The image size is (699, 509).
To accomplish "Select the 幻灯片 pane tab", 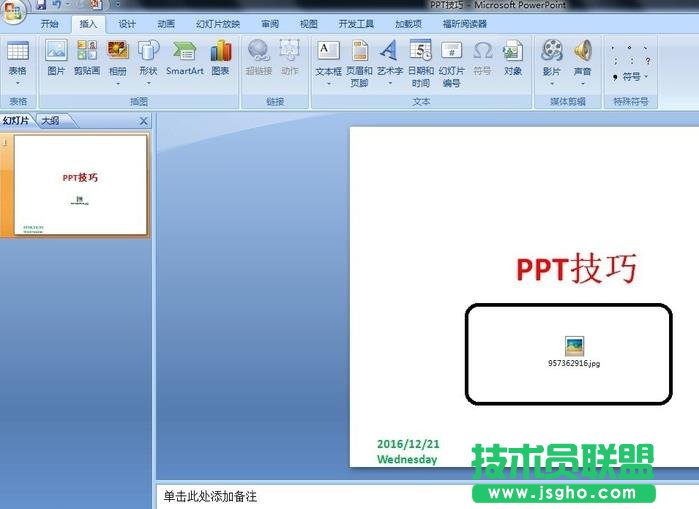I will [x=16, y=120].
